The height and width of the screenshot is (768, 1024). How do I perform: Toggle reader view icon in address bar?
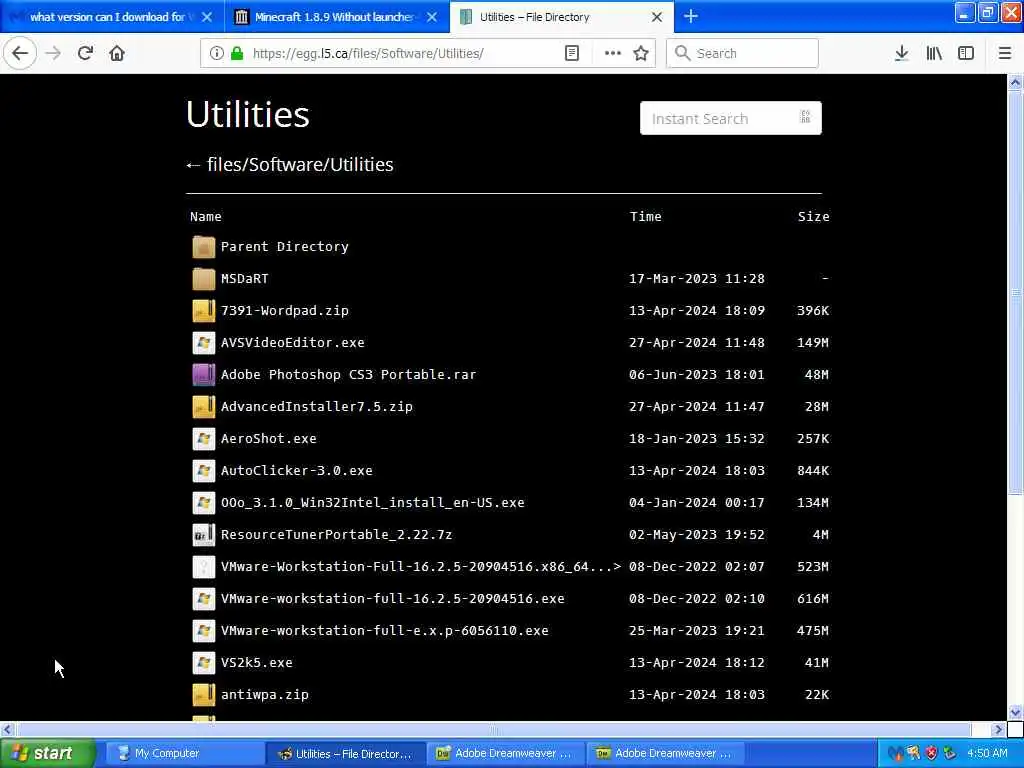(571, 53)
